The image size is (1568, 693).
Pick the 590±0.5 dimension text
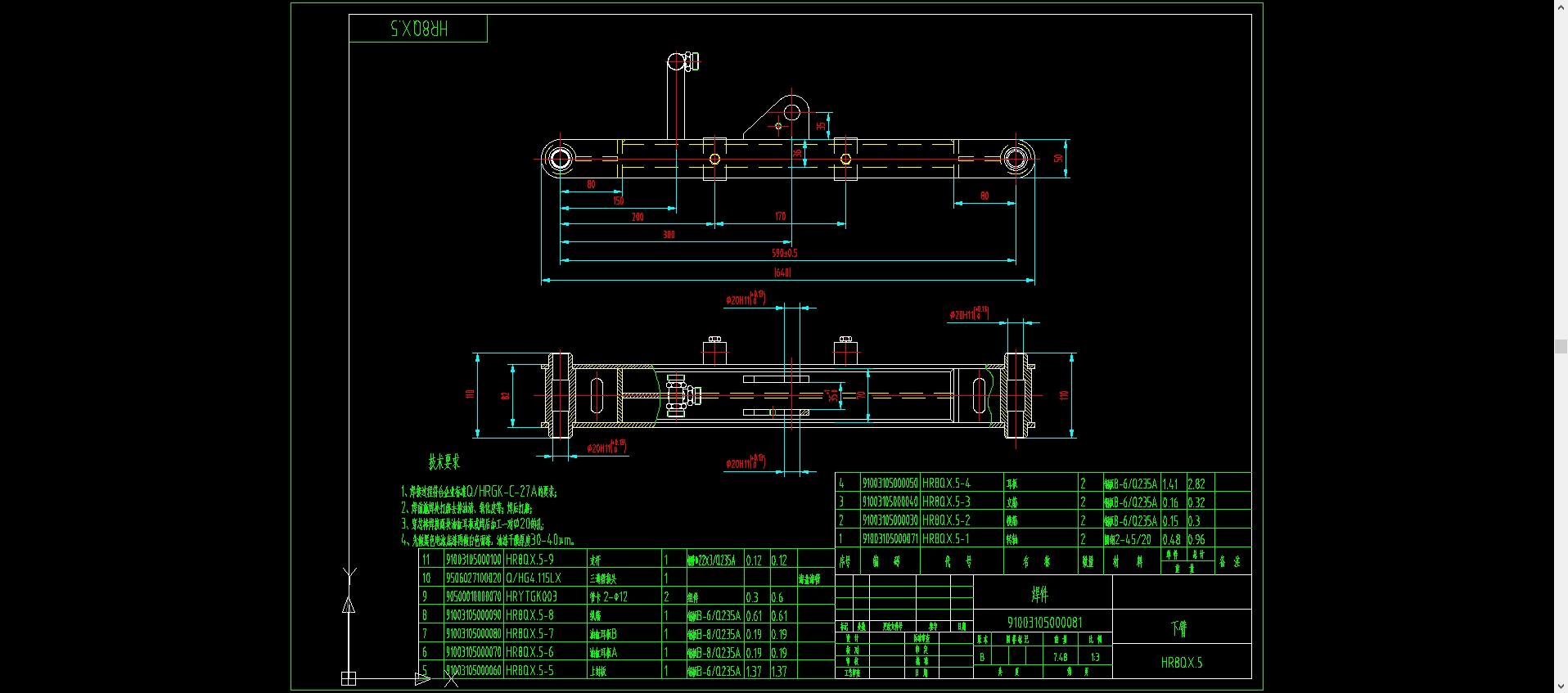tap(784, 253)
